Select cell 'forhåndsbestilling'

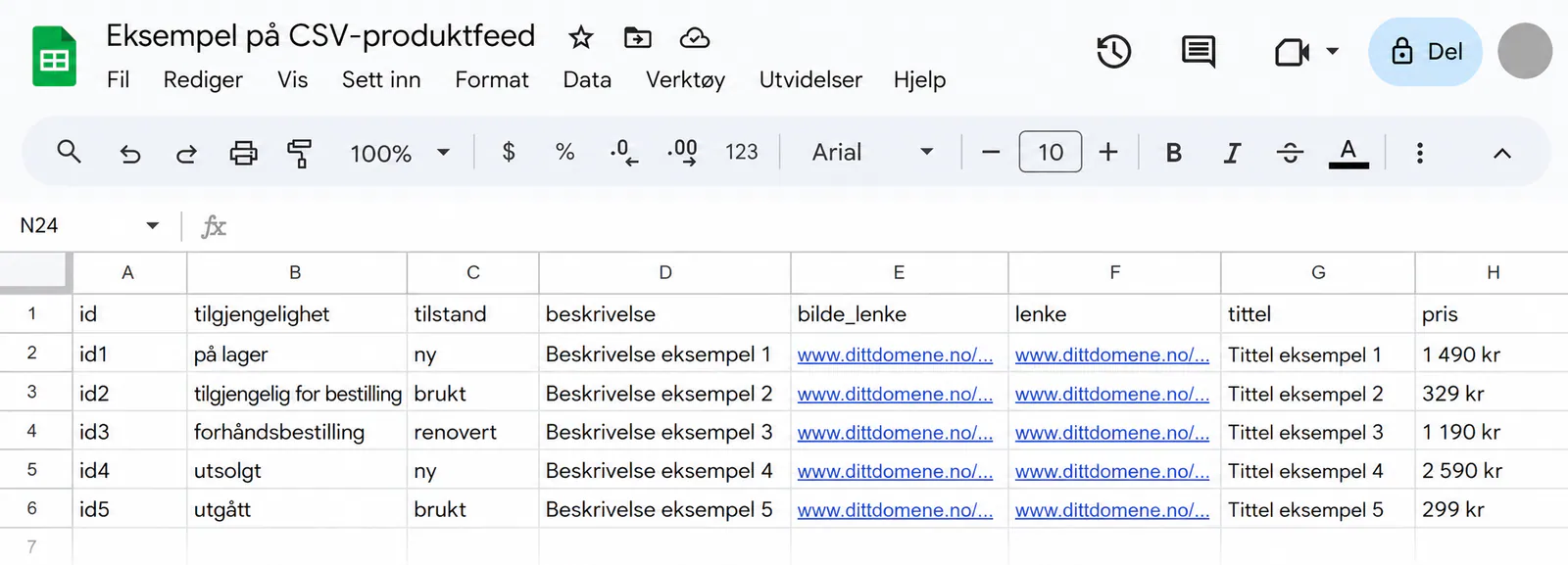coord(297,432)
